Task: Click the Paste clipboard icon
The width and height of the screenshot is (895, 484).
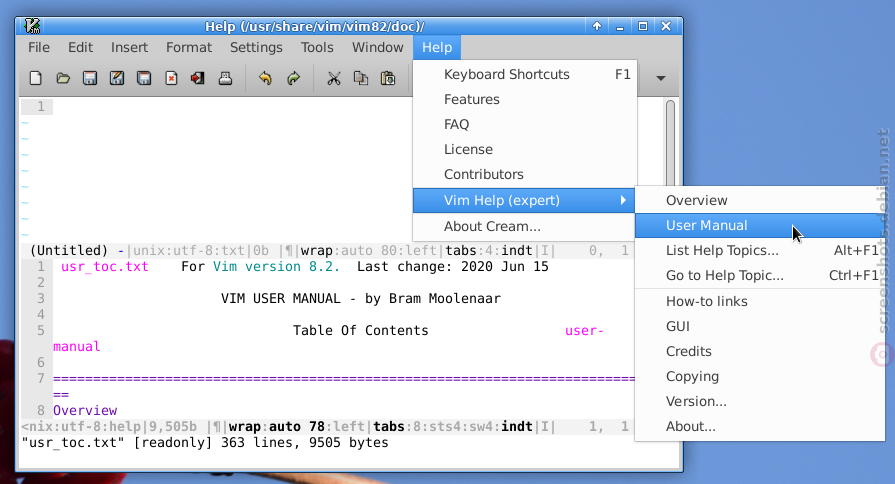Action: tap(388, 78)
